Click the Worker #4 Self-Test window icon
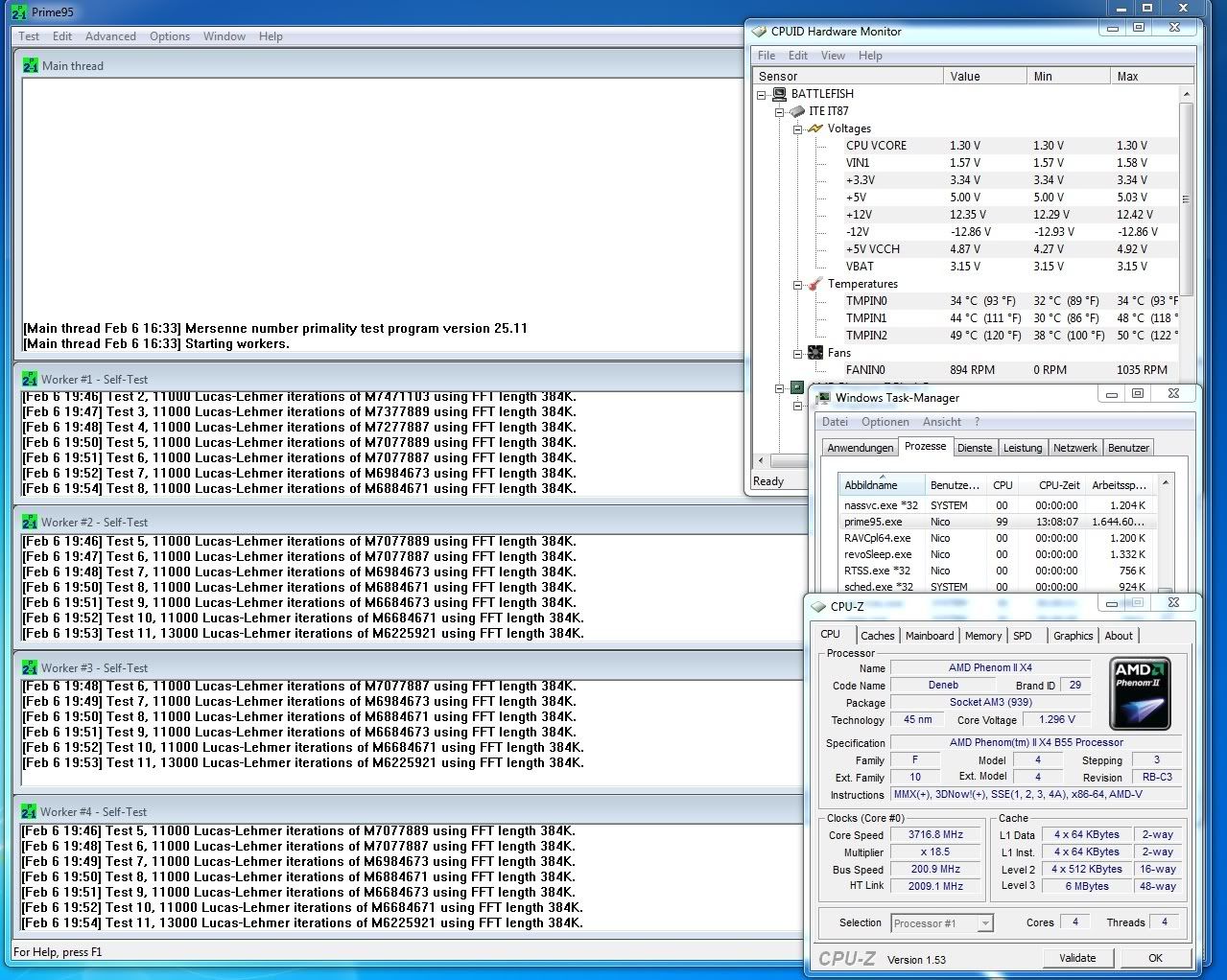 click(29, 812)
